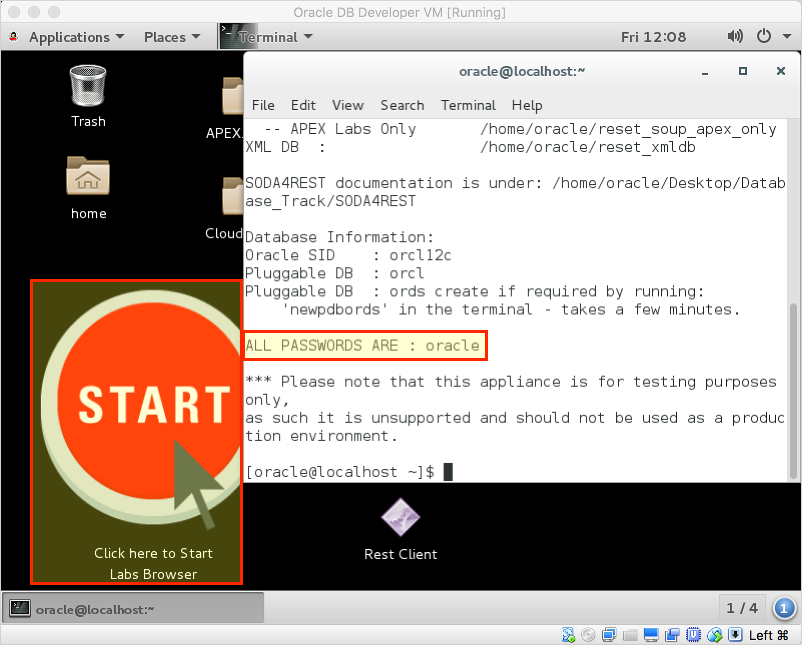Click the volume speaker icon in top panel
The height and width of the screenshot is (645, 802).
coord(735,36)
